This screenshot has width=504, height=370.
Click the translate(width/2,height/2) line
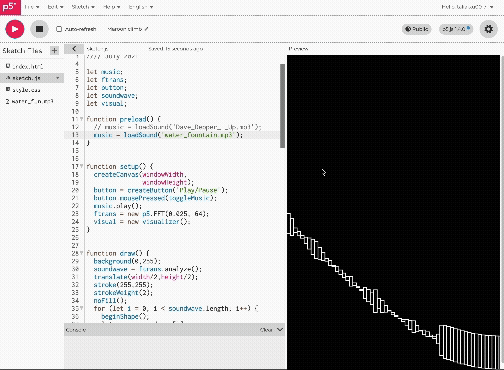point(146,277)
